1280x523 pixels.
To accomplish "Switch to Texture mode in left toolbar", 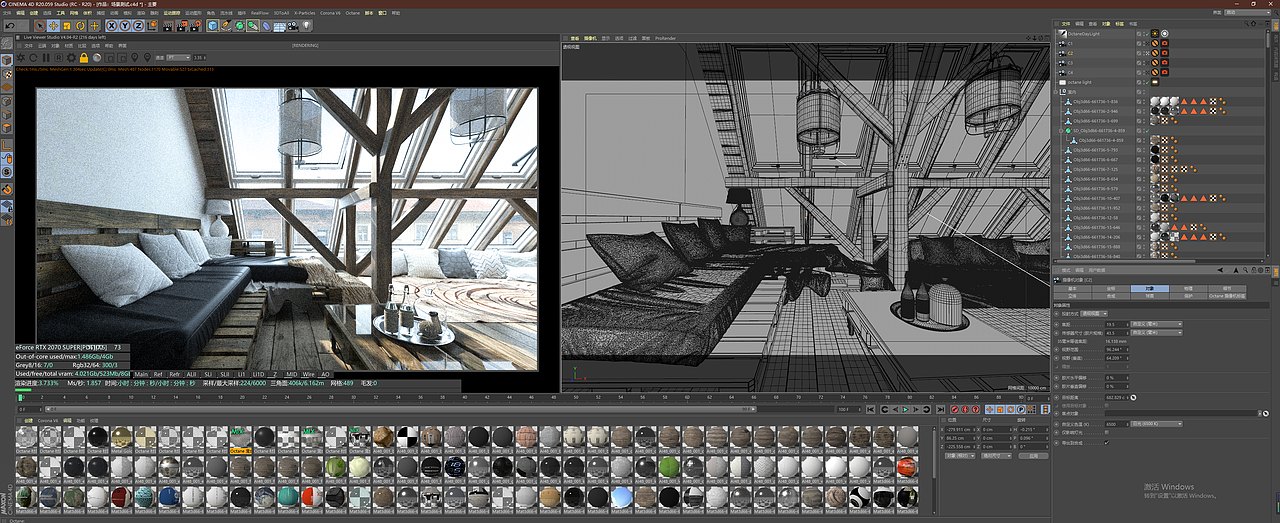I will 7,73.
